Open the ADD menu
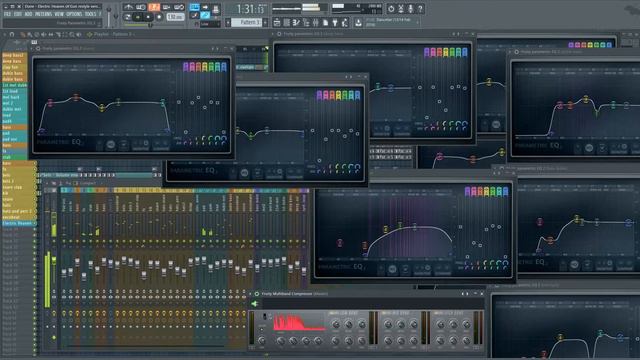 28,14
